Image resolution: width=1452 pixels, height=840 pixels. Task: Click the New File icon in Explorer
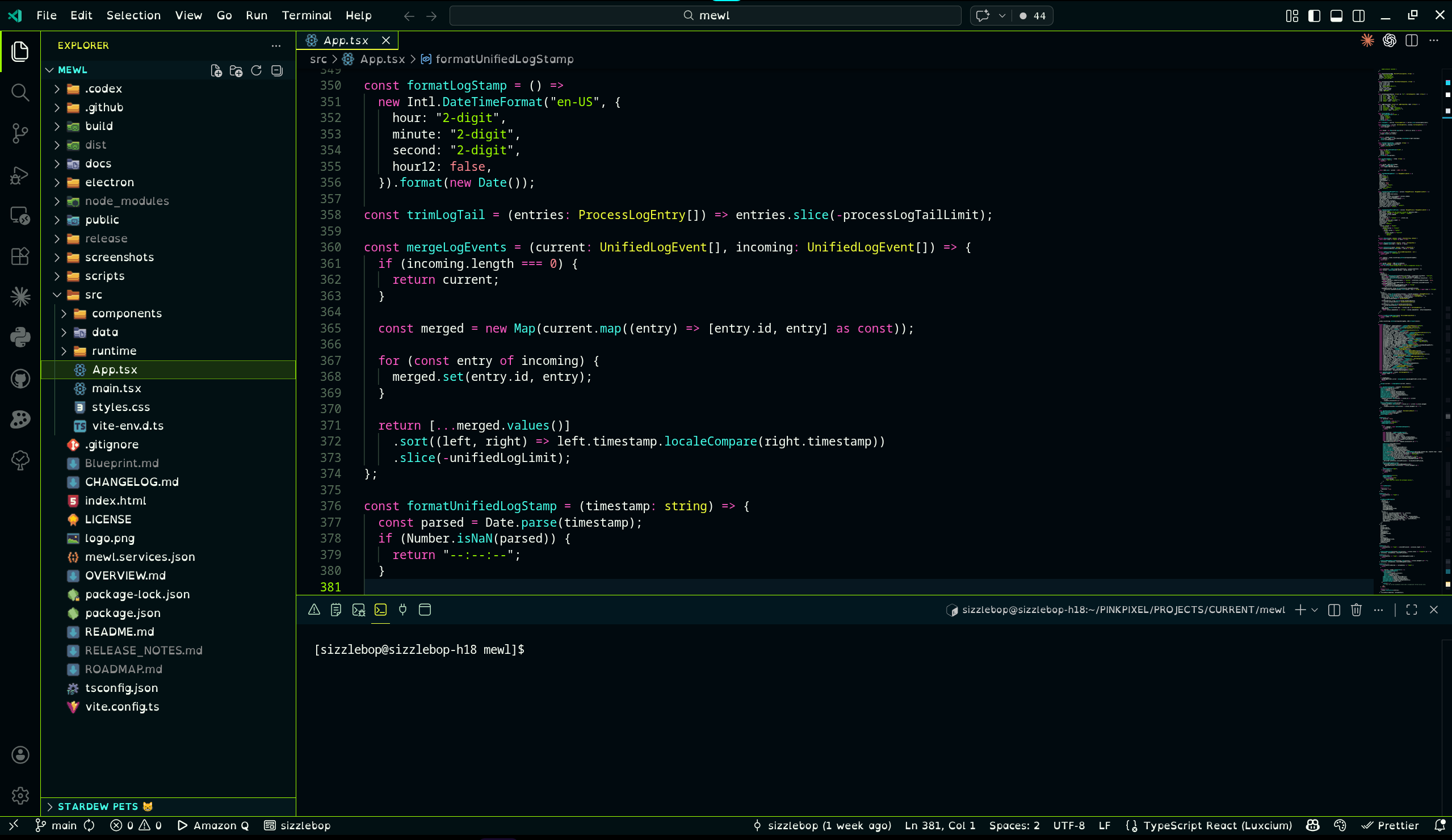pos(216,70)
